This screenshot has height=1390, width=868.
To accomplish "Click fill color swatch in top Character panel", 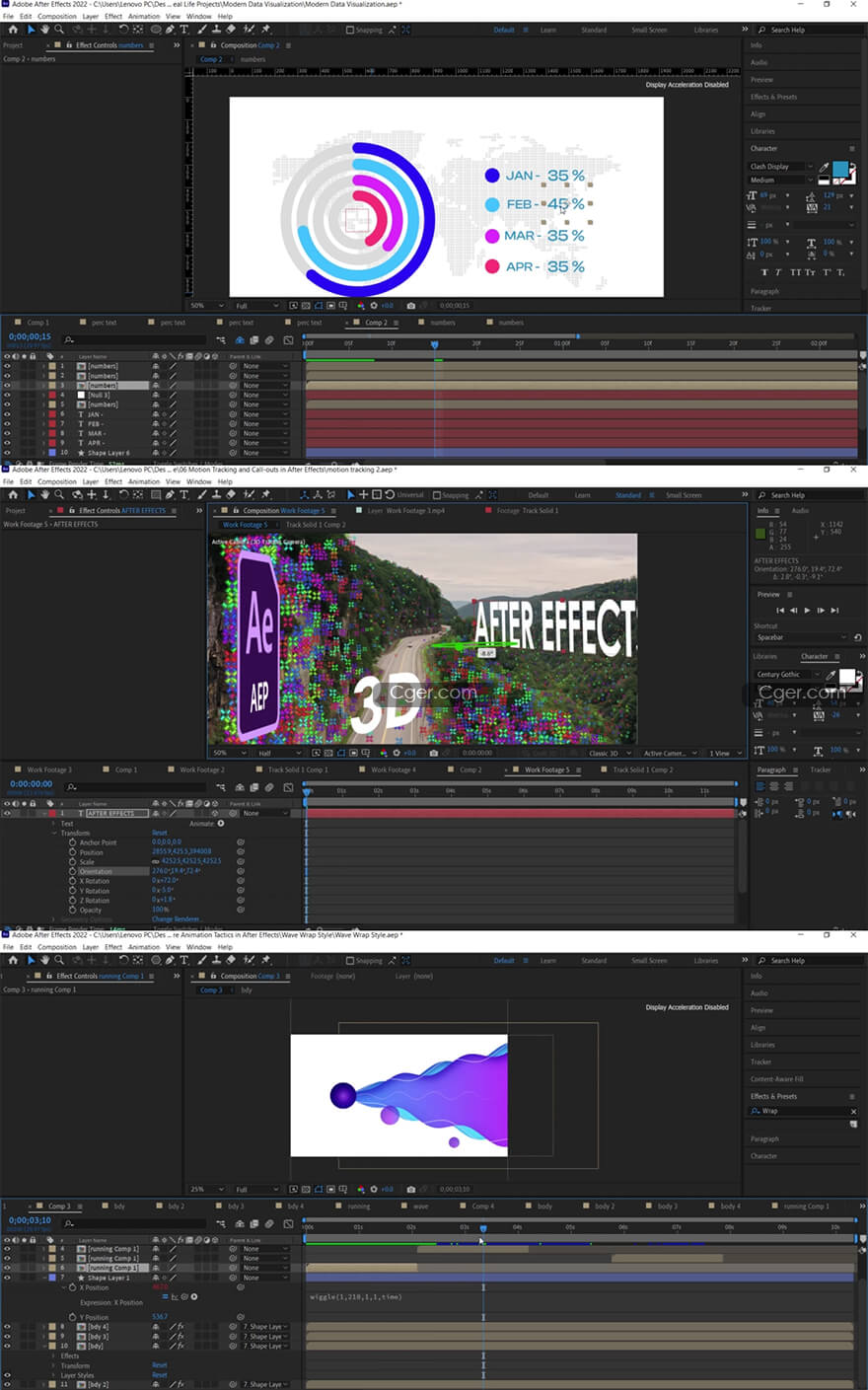I will point(841,169).
